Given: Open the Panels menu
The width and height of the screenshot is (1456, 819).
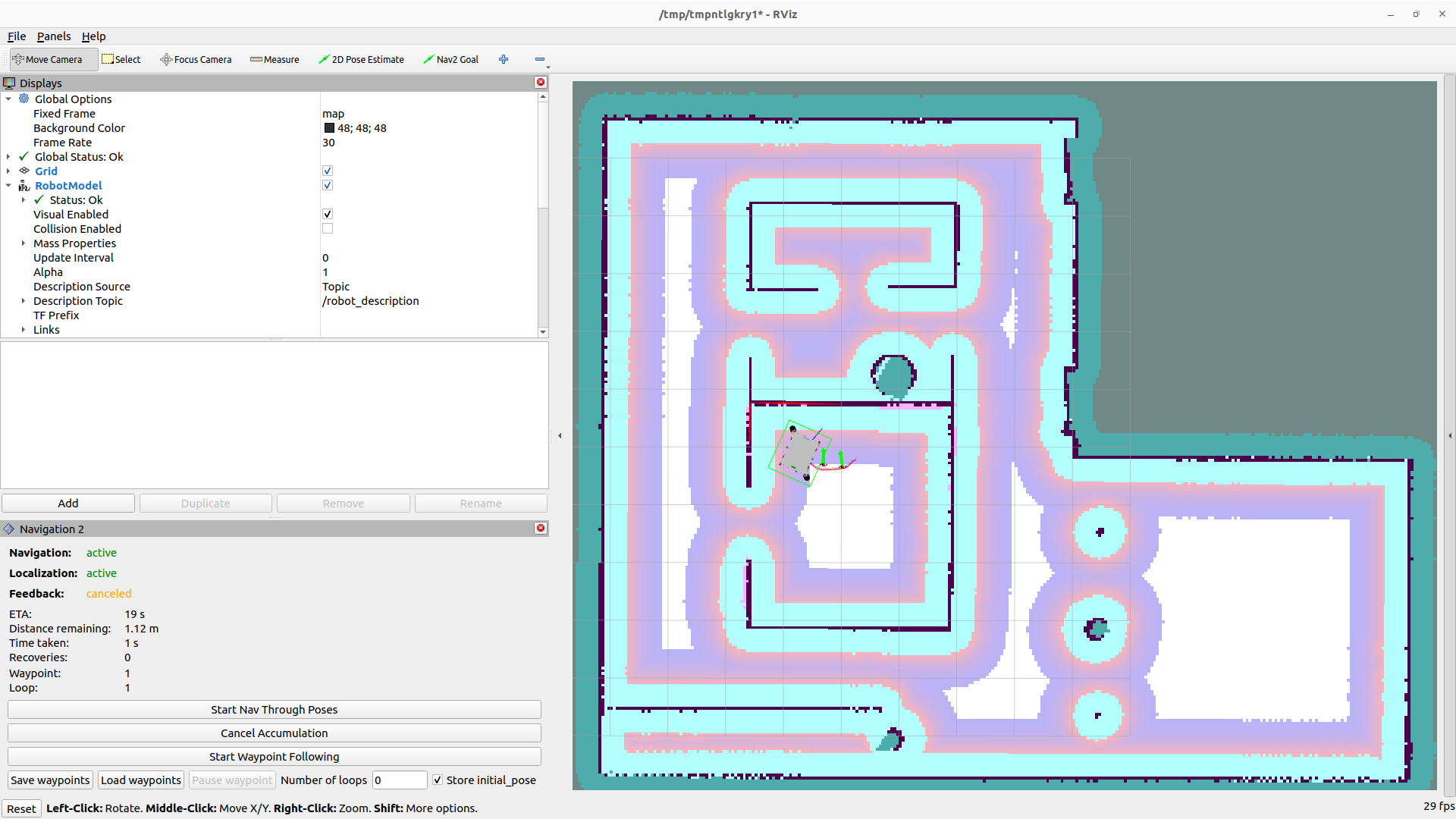Looking at the screenshot, I should tap(54, 36).
